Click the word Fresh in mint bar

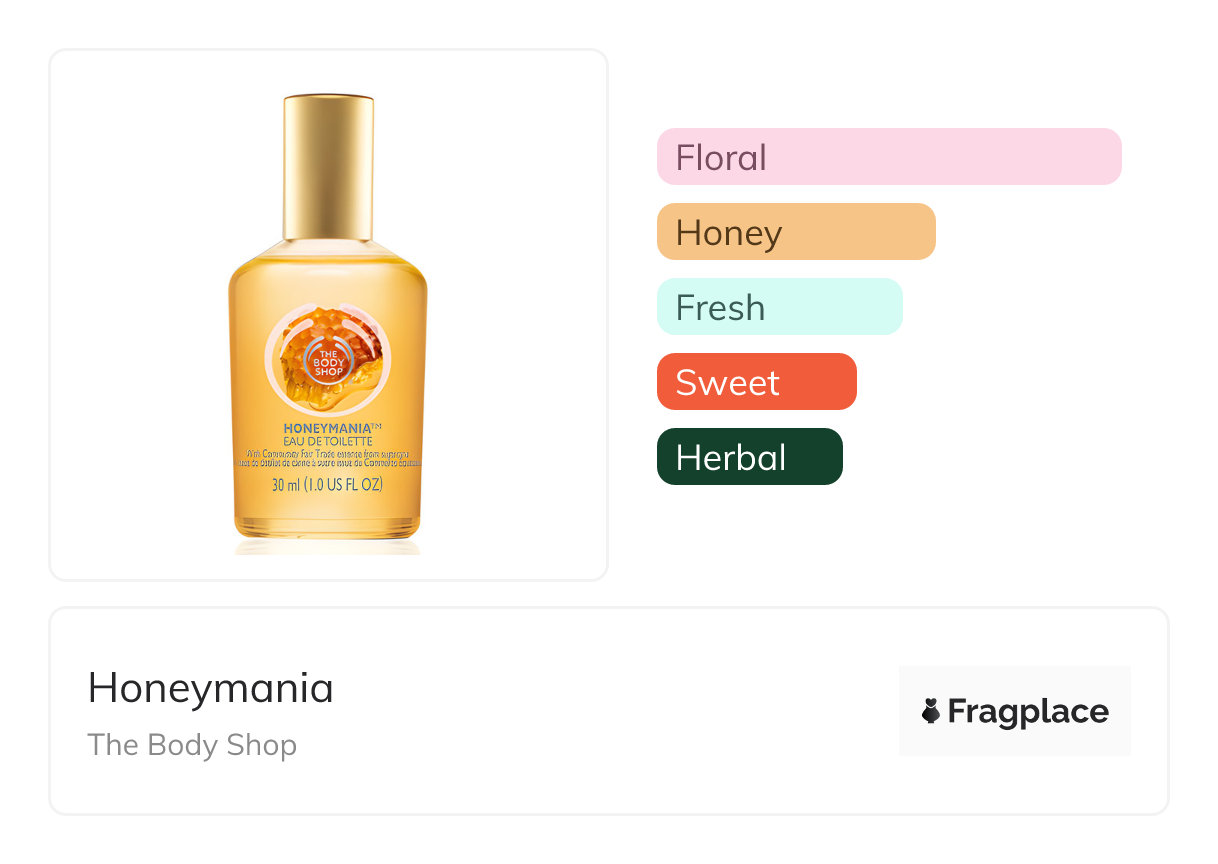720,307
